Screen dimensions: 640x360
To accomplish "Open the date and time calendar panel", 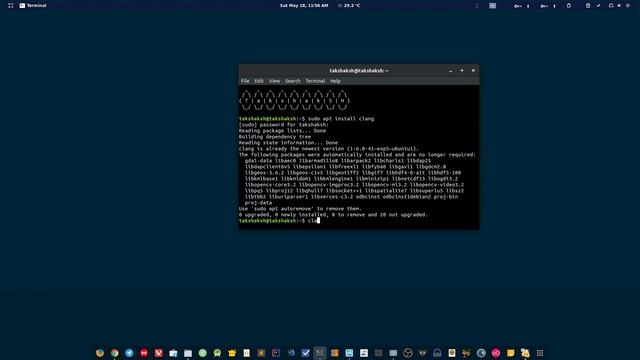I will [304, 6].
